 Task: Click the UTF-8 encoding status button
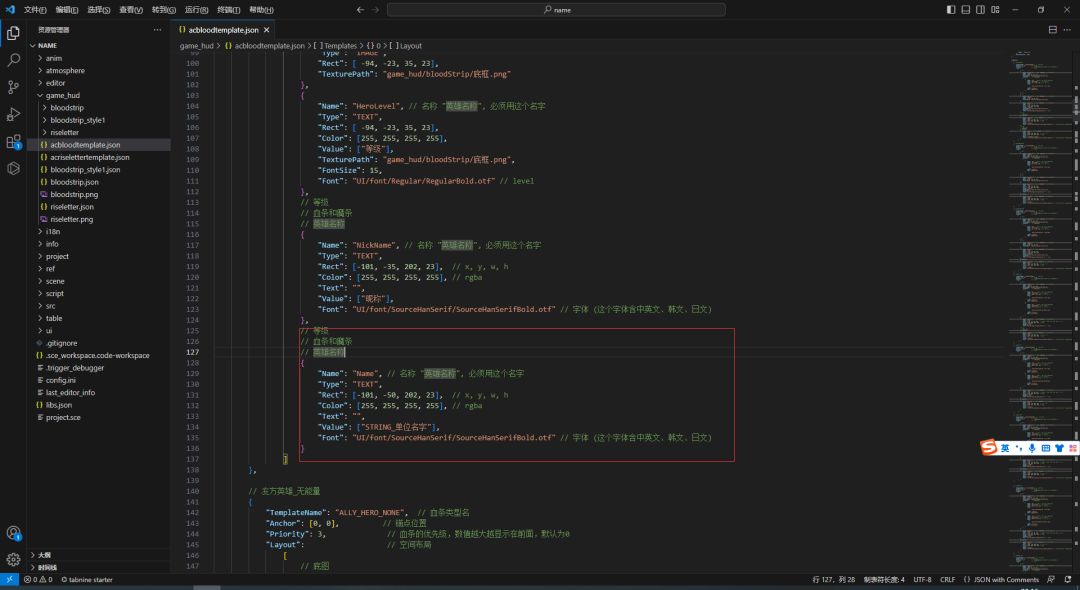(x=921, y=579)
